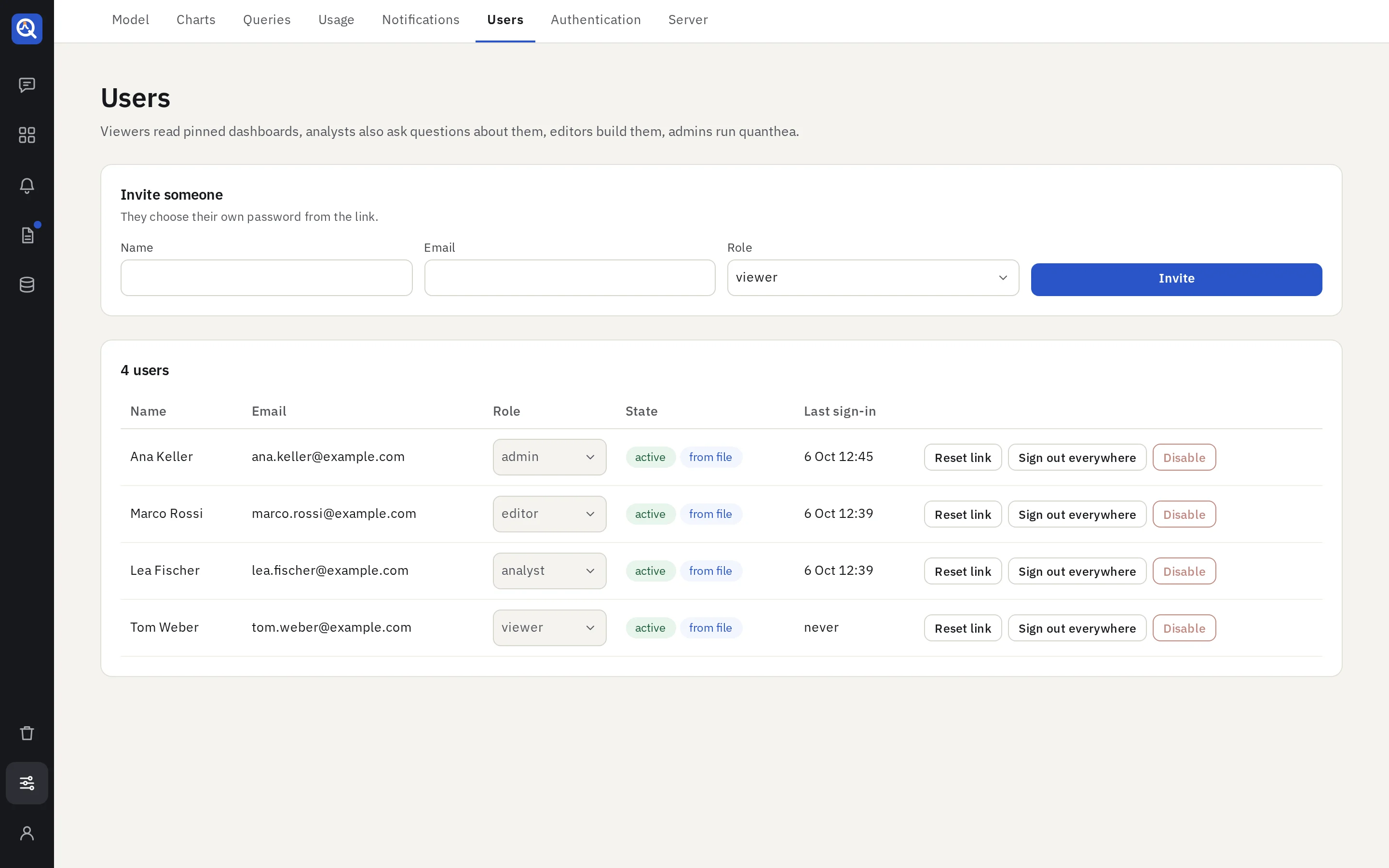Sign out Marco Rossi everywhere
This screenshot has height=868, width=1389.
tap(1077, 514)
